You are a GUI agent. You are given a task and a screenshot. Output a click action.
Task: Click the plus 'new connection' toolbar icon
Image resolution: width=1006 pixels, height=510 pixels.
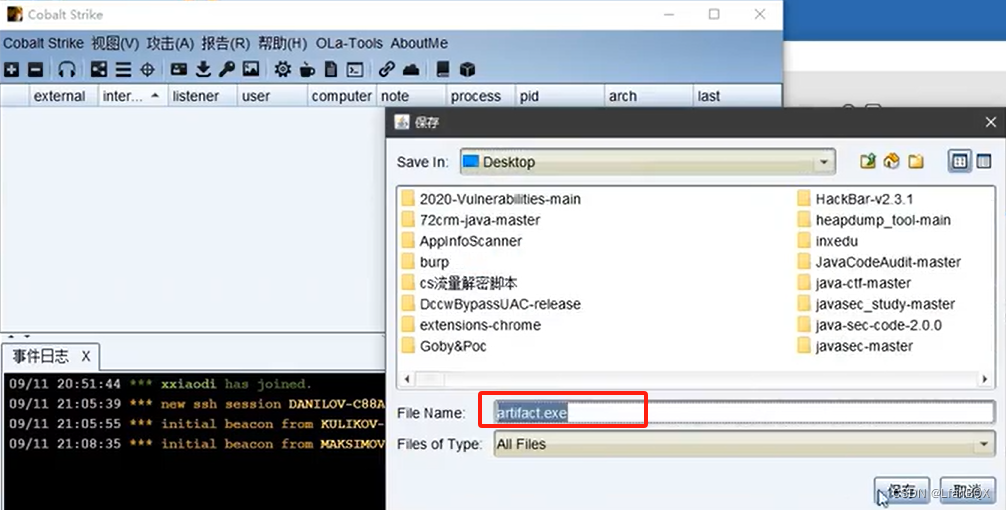pos(12,69)
